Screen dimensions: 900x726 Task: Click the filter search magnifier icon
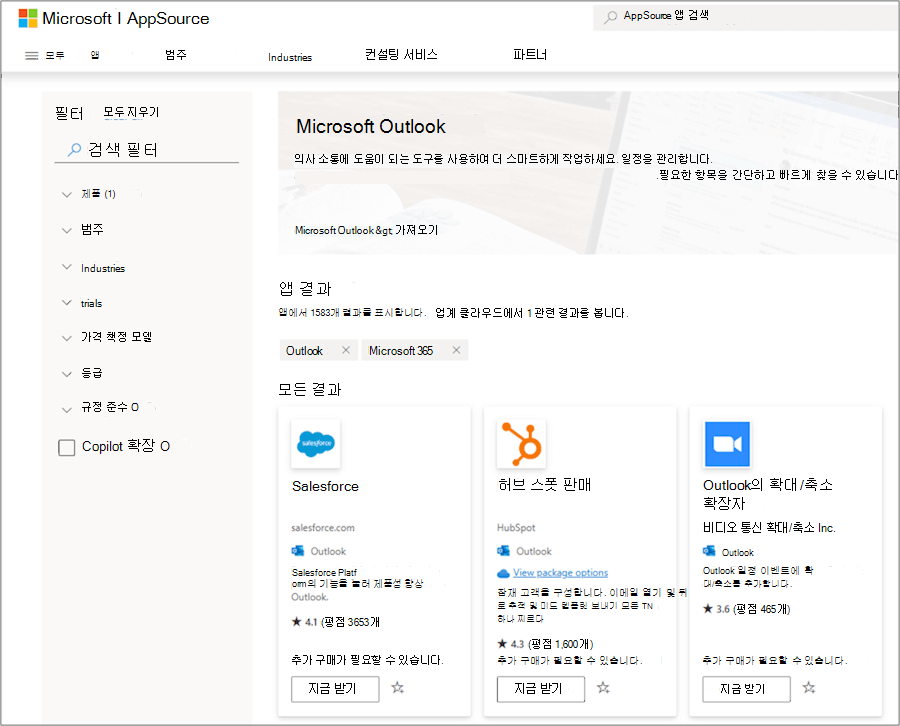pyautogui.click(x=74, y=150)
